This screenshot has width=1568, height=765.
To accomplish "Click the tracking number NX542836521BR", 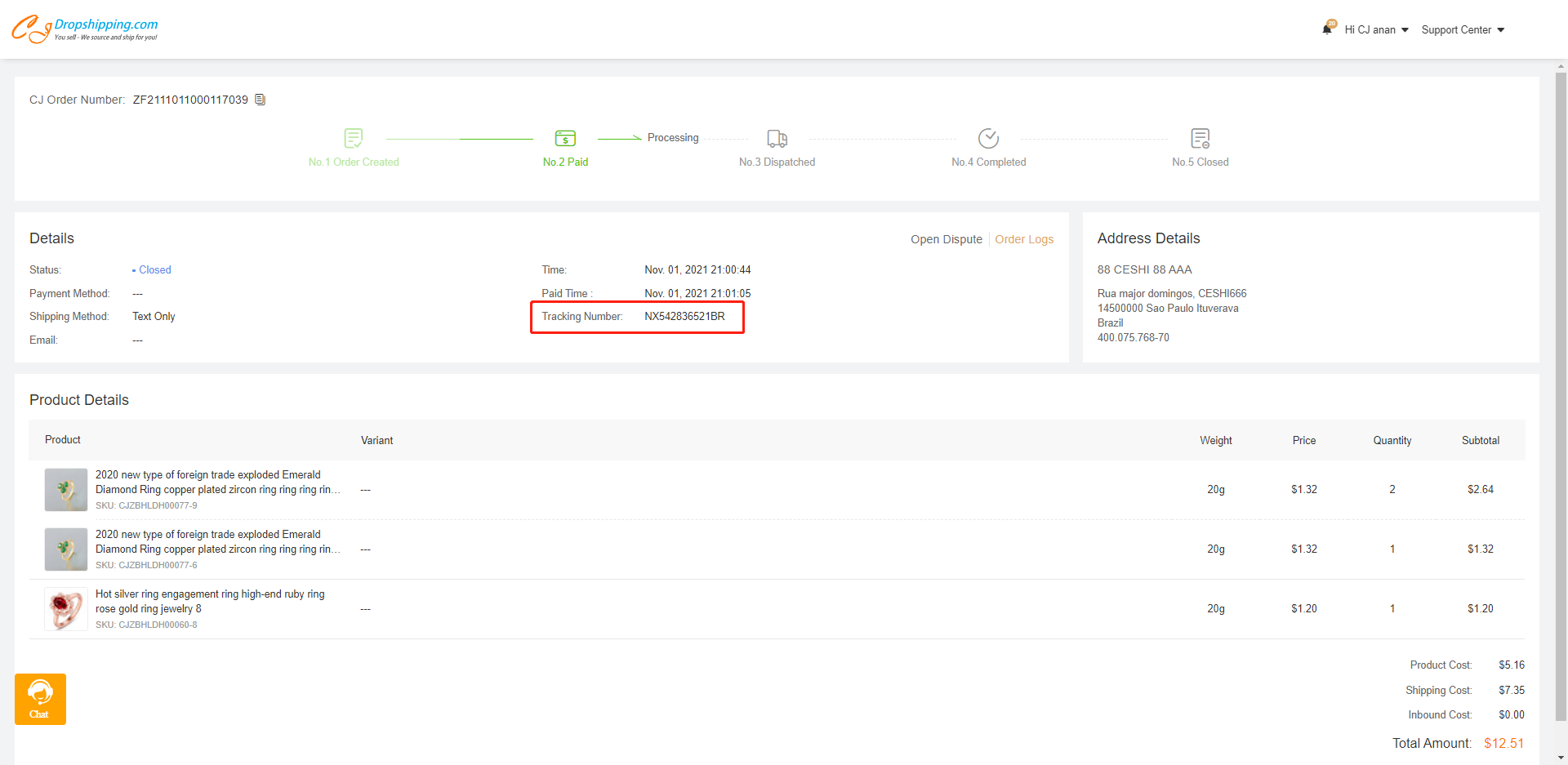I will click(x=684, y=317).
